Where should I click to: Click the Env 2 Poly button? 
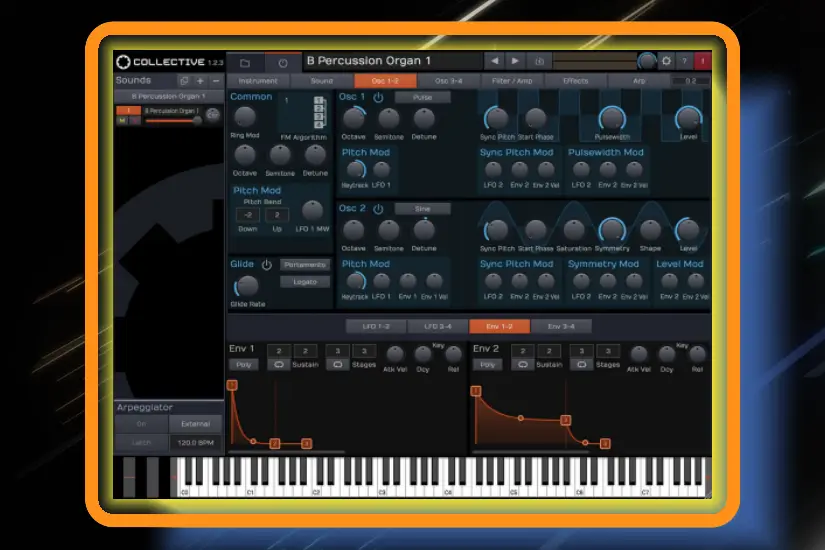coord(487,365)
